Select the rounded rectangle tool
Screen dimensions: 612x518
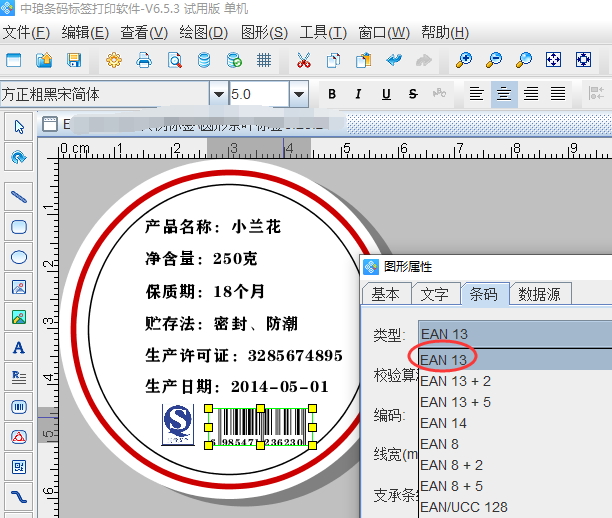point(19,227)
